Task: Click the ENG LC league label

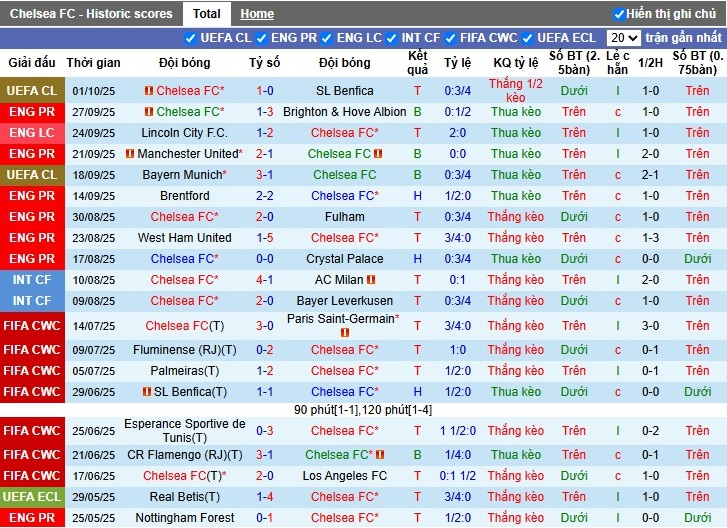Action: [x=32, y=133]
